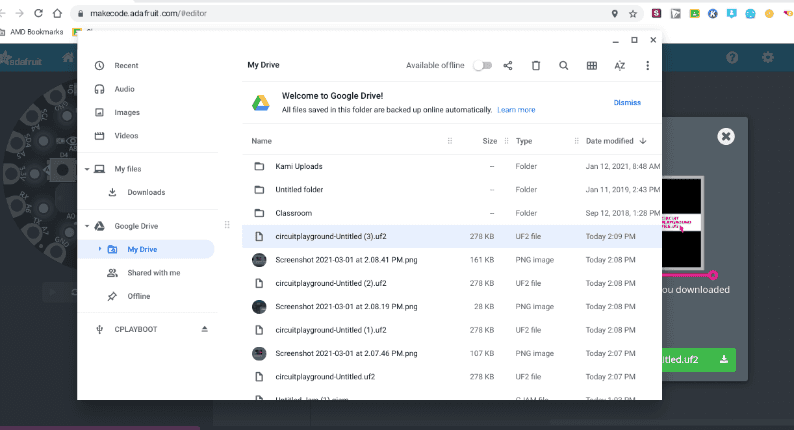Click the trash delete icon
This screenshot has height=430, width=794.
pyautogui.click(x=536, y=65)
